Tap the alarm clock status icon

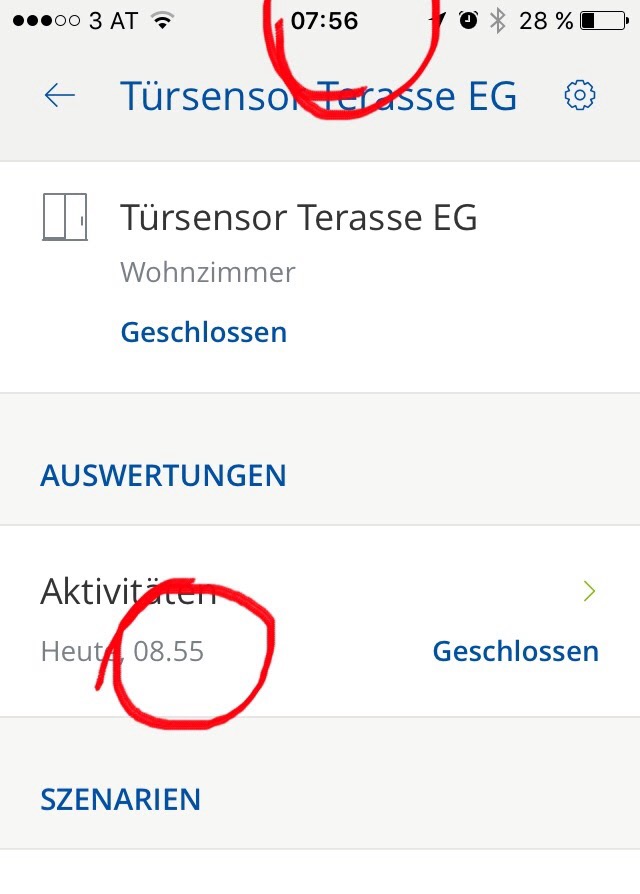pos(469,20)
